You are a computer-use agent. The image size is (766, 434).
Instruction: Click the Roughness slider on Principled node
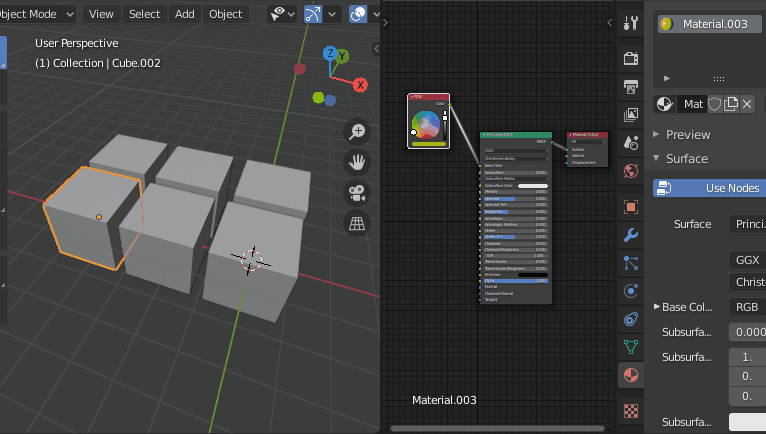515,212
